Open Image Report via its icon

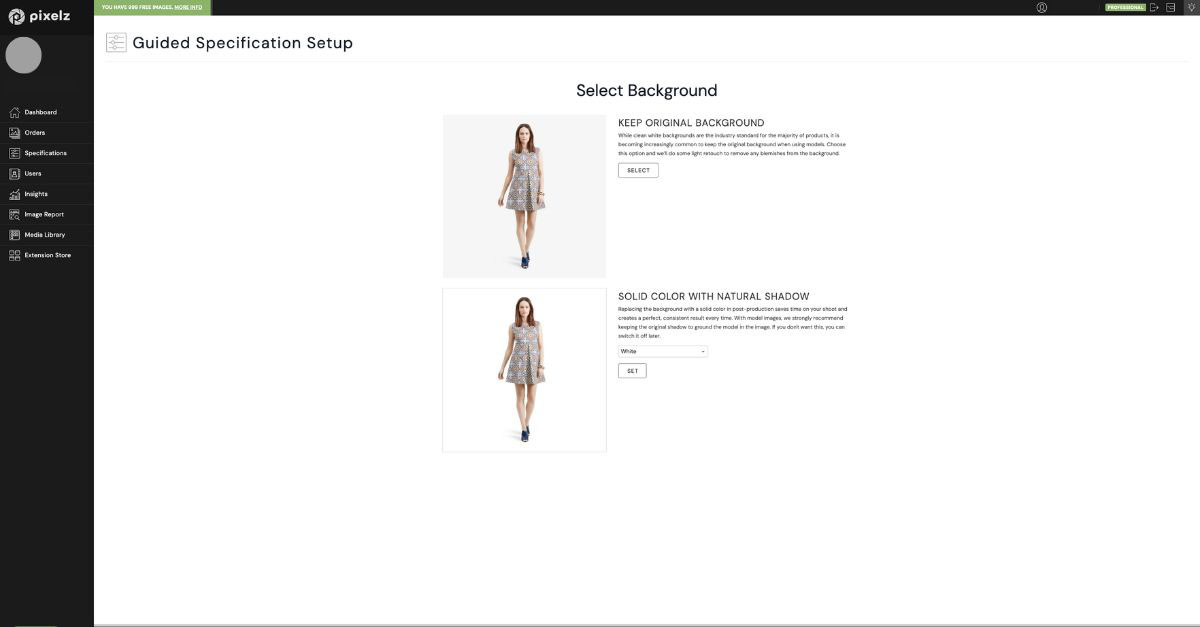[x=14, y=214]
